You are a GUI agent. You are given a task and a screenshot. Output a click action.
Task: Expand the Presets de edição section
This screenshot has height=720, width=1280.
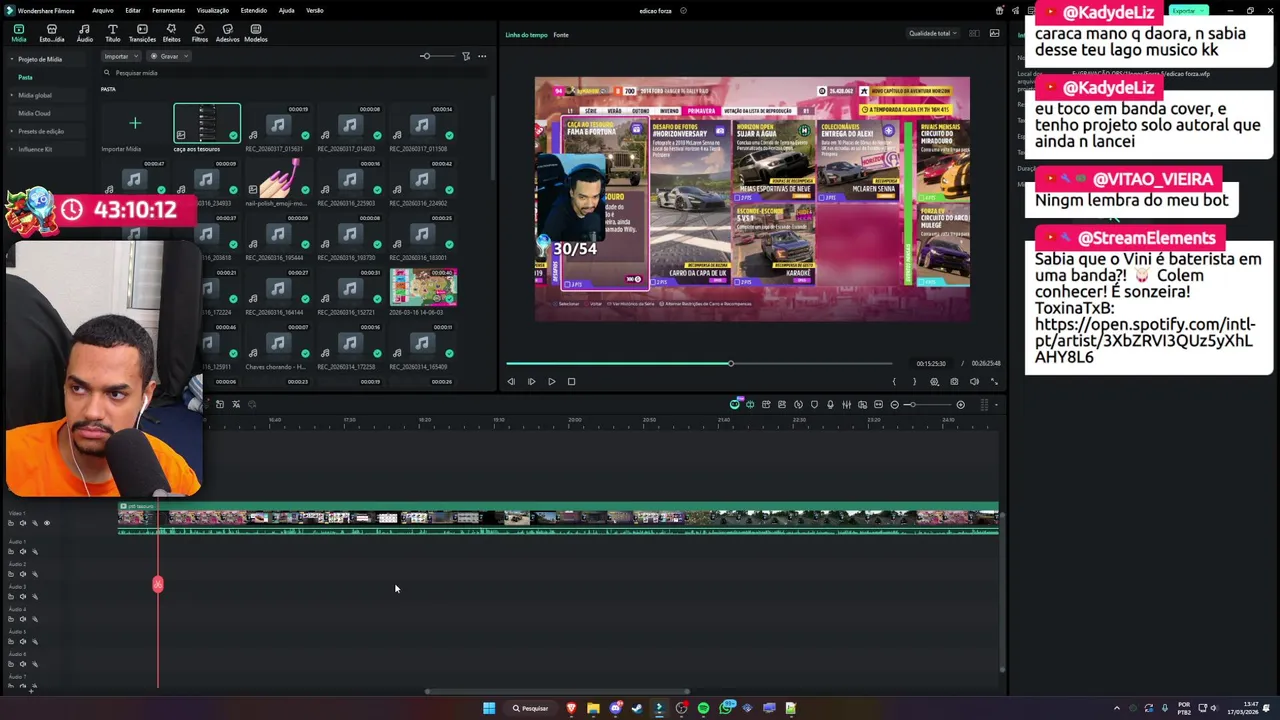12,131
